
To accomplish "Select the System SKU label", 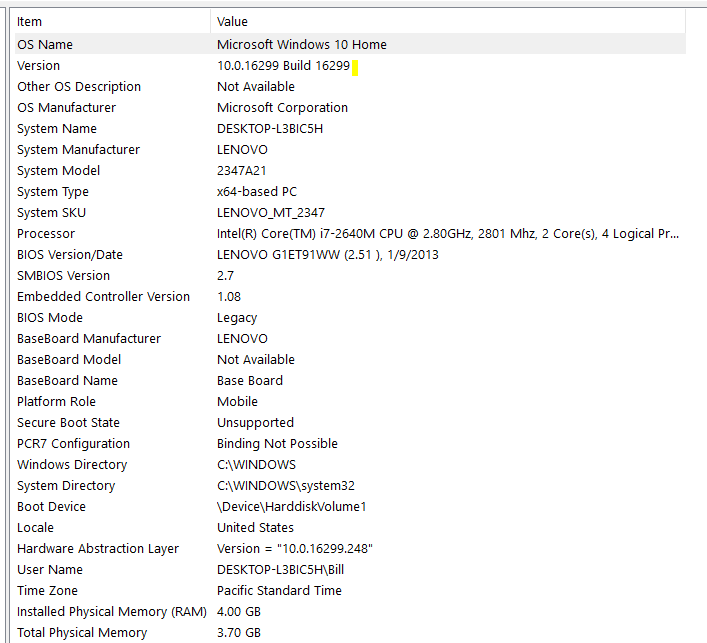I will [x=51, y=212].
